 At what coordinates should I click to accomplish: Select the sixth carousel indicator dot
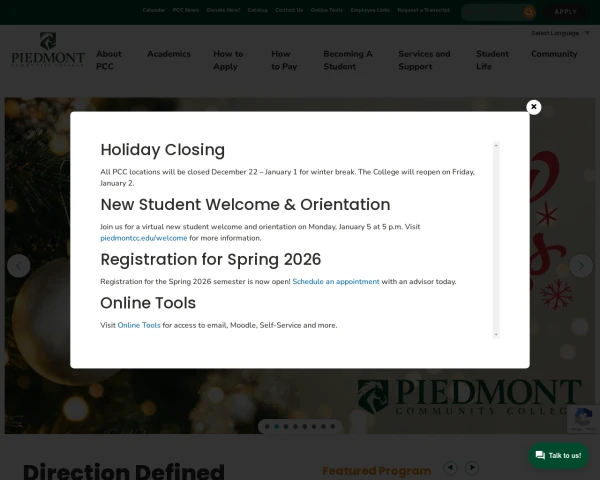point(314,426)
